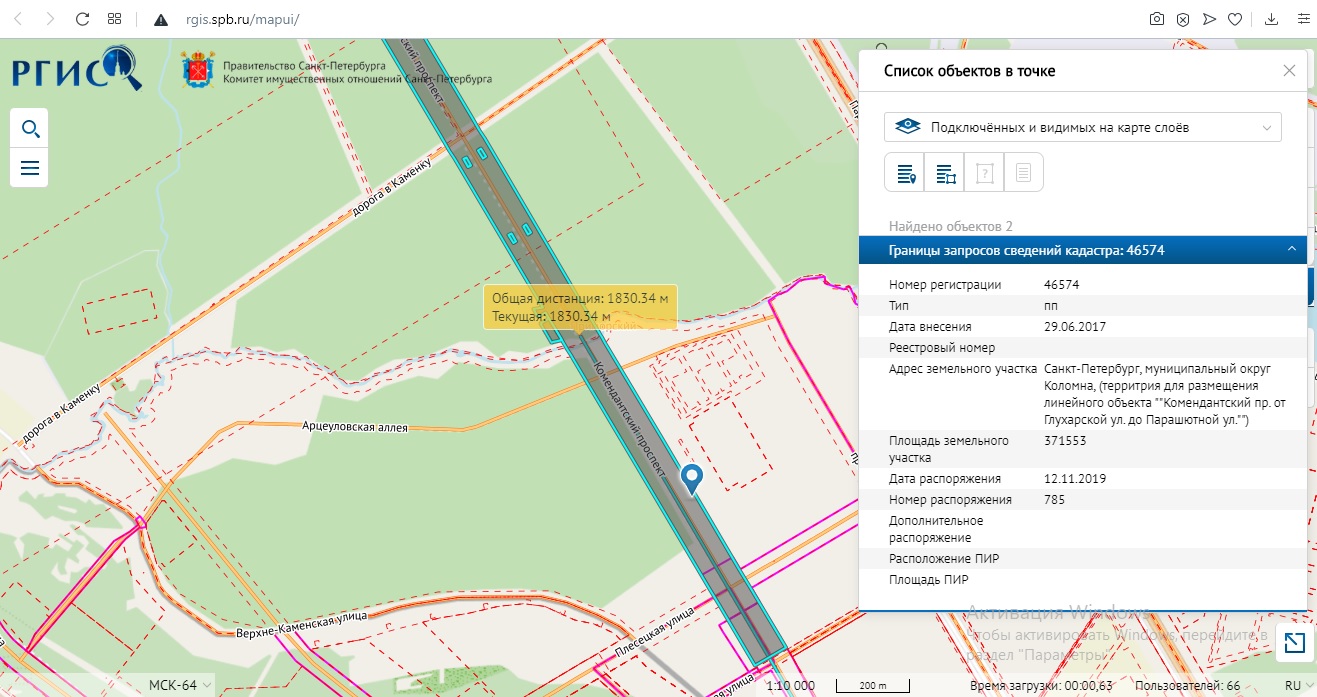This screenshot has width=1317, height=697.
Task: Open the layers filter dropdown in panel
Action: coord(1082,127)
